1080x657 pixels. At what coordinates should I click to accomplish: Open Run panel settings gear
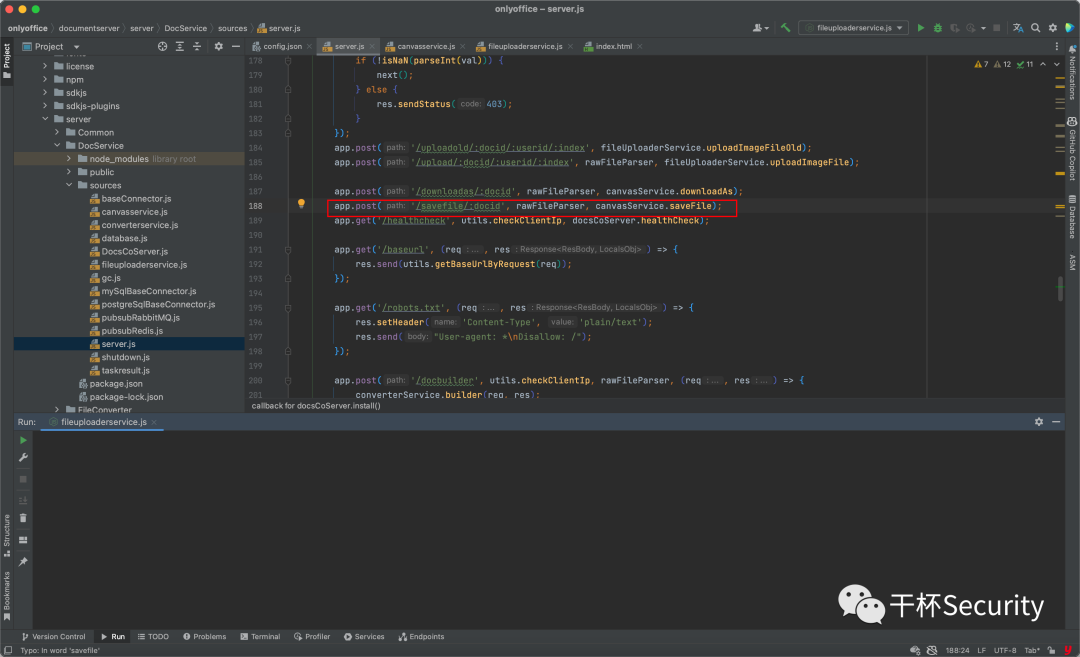1039,421
